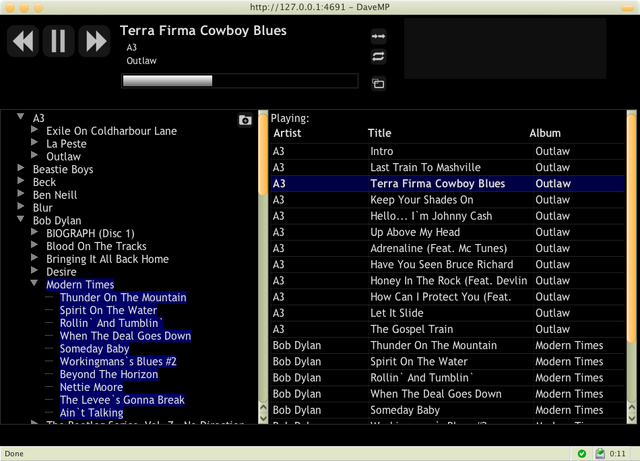Click Let It Slide in playlist

(448, 313)
